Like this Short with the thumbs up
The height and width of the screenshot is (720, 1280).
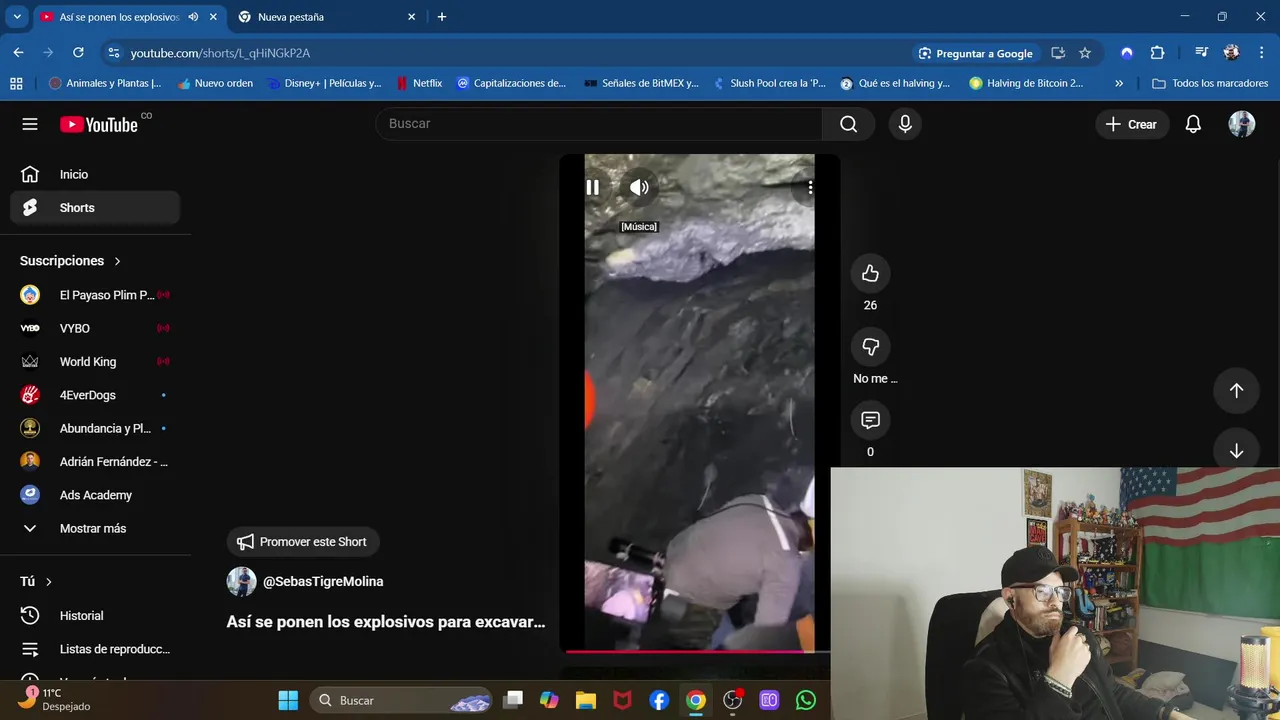pos(870,273)
